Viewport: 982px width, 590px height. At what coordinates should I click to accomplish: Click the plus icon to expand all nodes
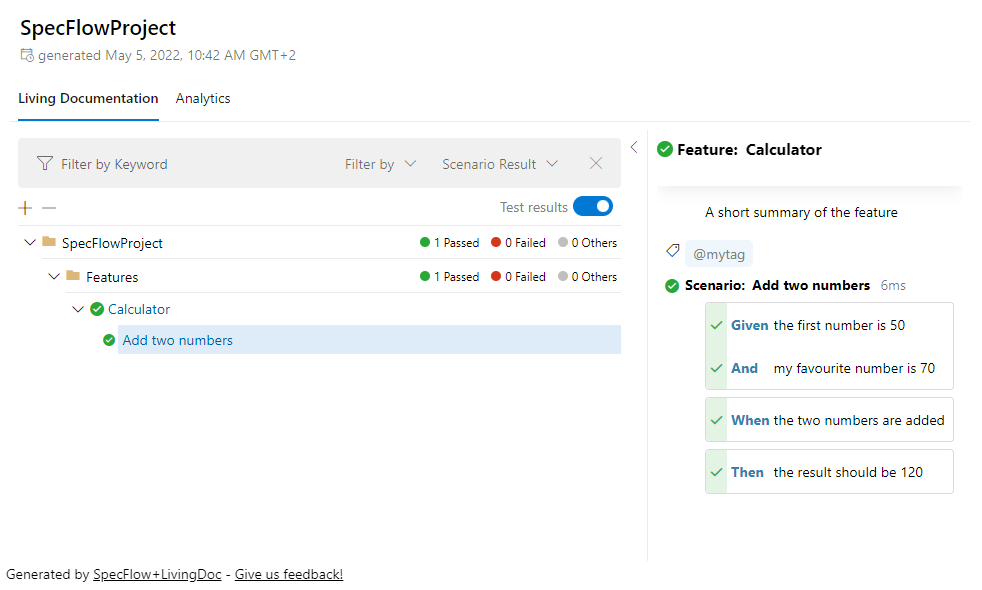[24, 208]
